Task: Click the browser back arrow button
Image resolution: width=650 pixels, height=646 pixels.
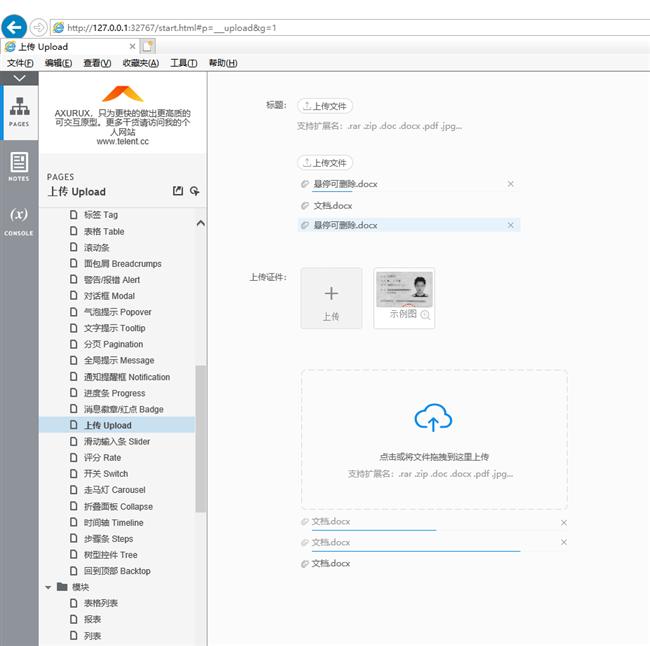Action: pyautogui.click(x=14, y=27)
